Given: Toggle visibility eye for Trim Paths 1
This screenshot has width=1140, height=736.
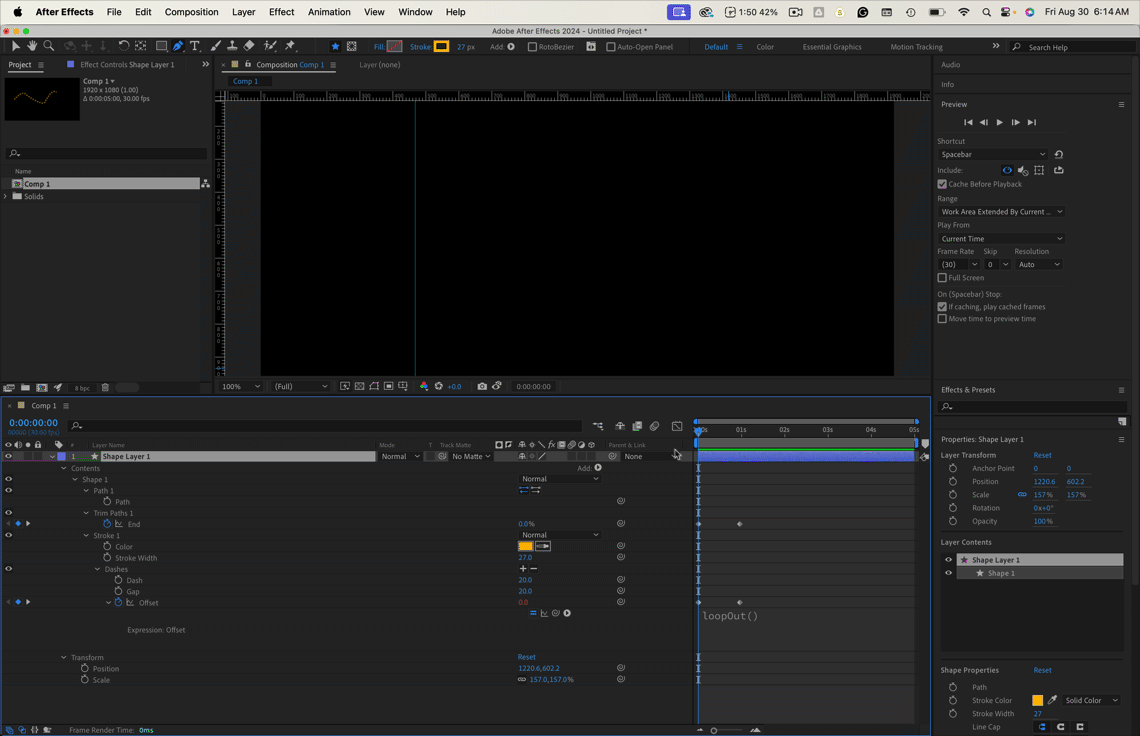Looking at the screenshot, I should (x=9, y=513).
